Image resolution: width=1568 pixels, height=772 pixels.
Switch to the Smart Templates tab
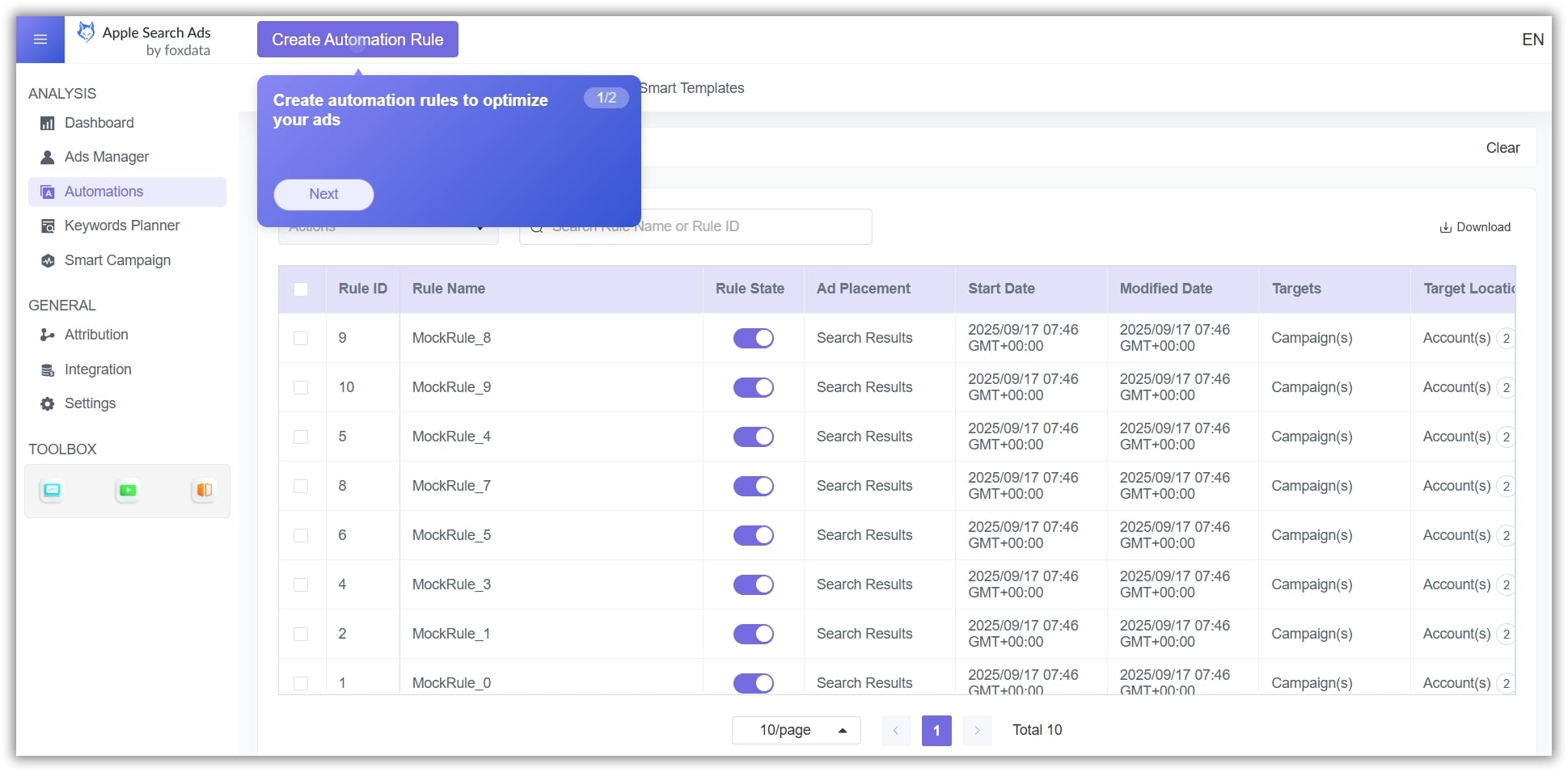point(691,88)
